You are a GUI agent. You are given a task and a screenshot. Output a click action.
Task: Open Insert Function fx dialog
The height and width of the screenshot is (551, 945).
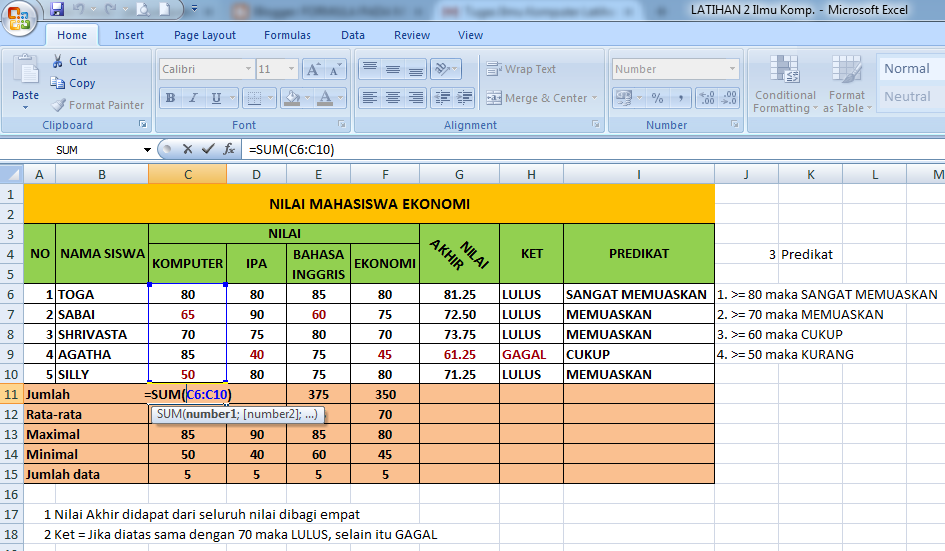pyautogui.click(x=228, y=149)
